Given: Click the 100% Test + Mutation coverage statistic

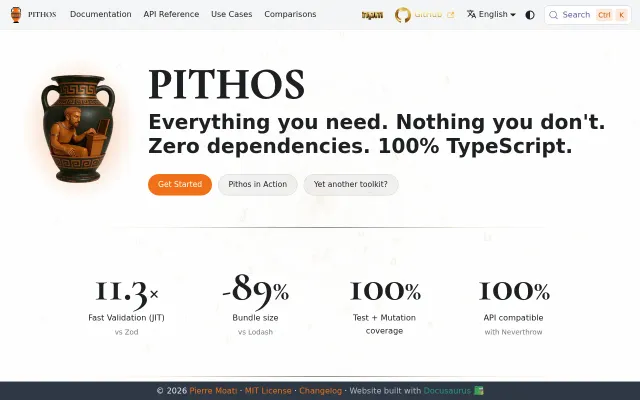Looking at the screenshot, I should click(x=384, y=307).
